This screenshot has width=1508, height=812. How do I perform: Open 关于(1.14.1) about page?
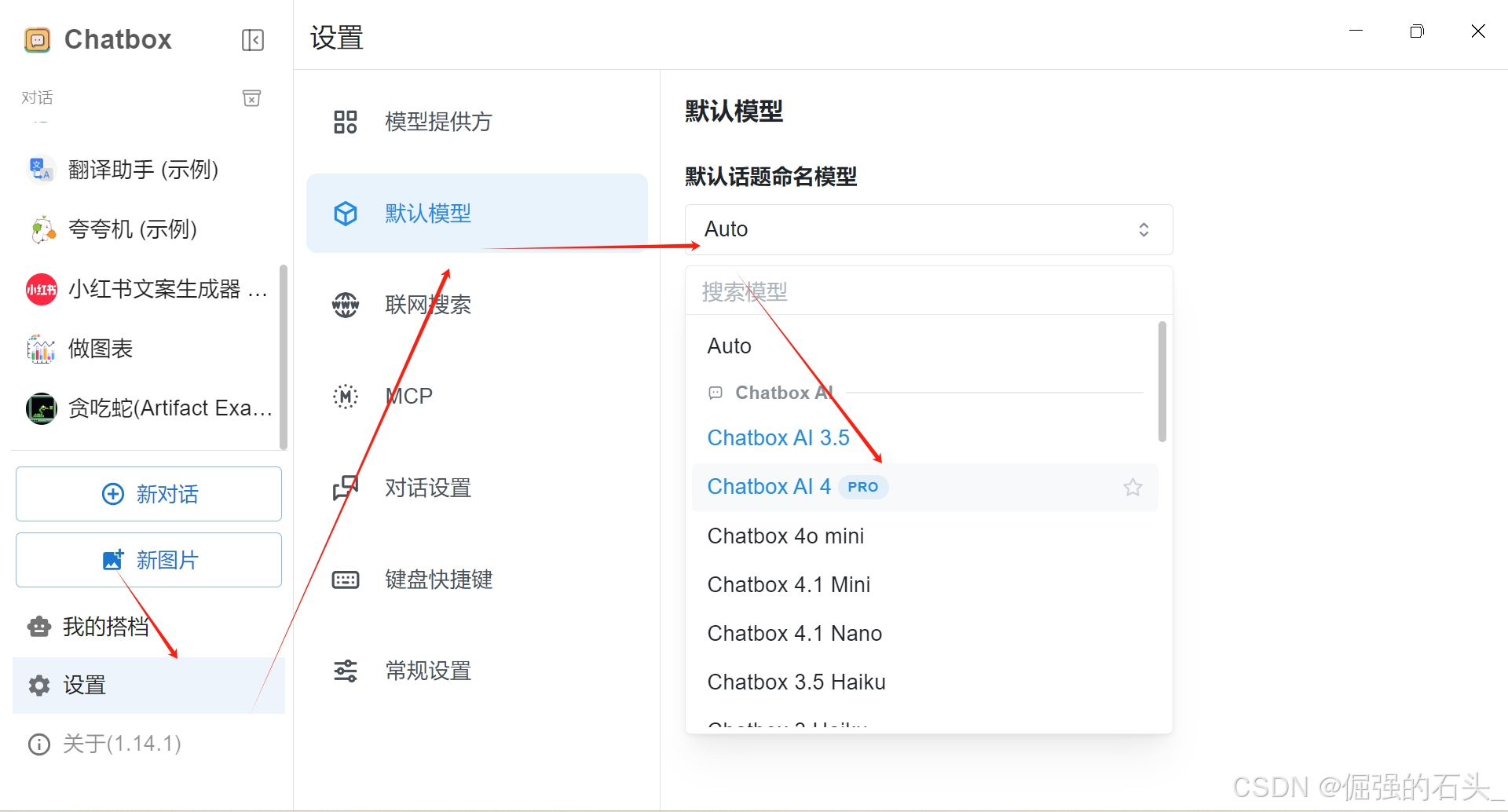click(x=148, y=744)
